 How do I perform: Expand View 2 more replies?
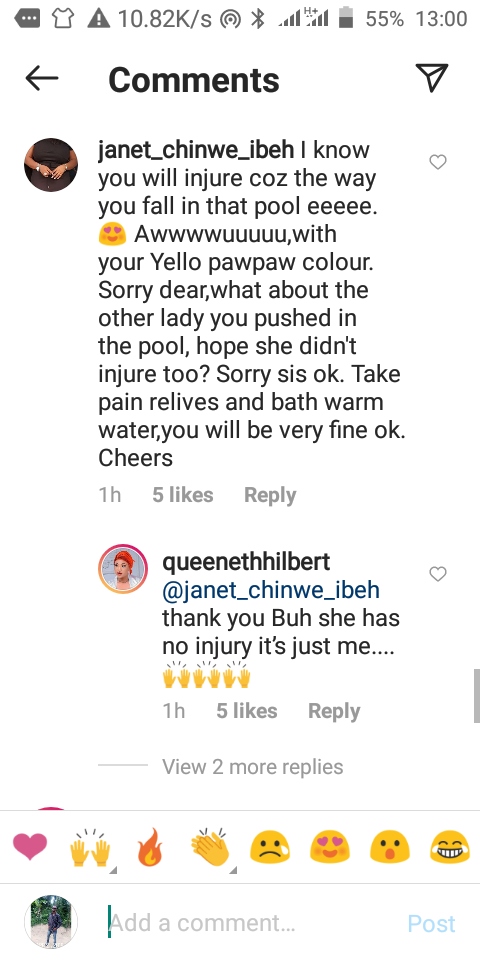point(253,767)
